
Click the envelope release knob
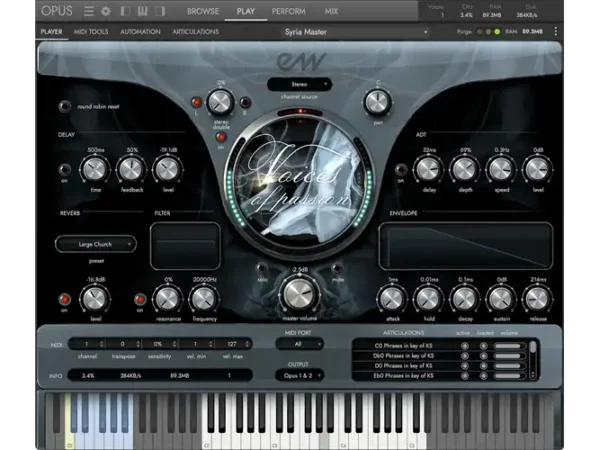coord(537,299)
